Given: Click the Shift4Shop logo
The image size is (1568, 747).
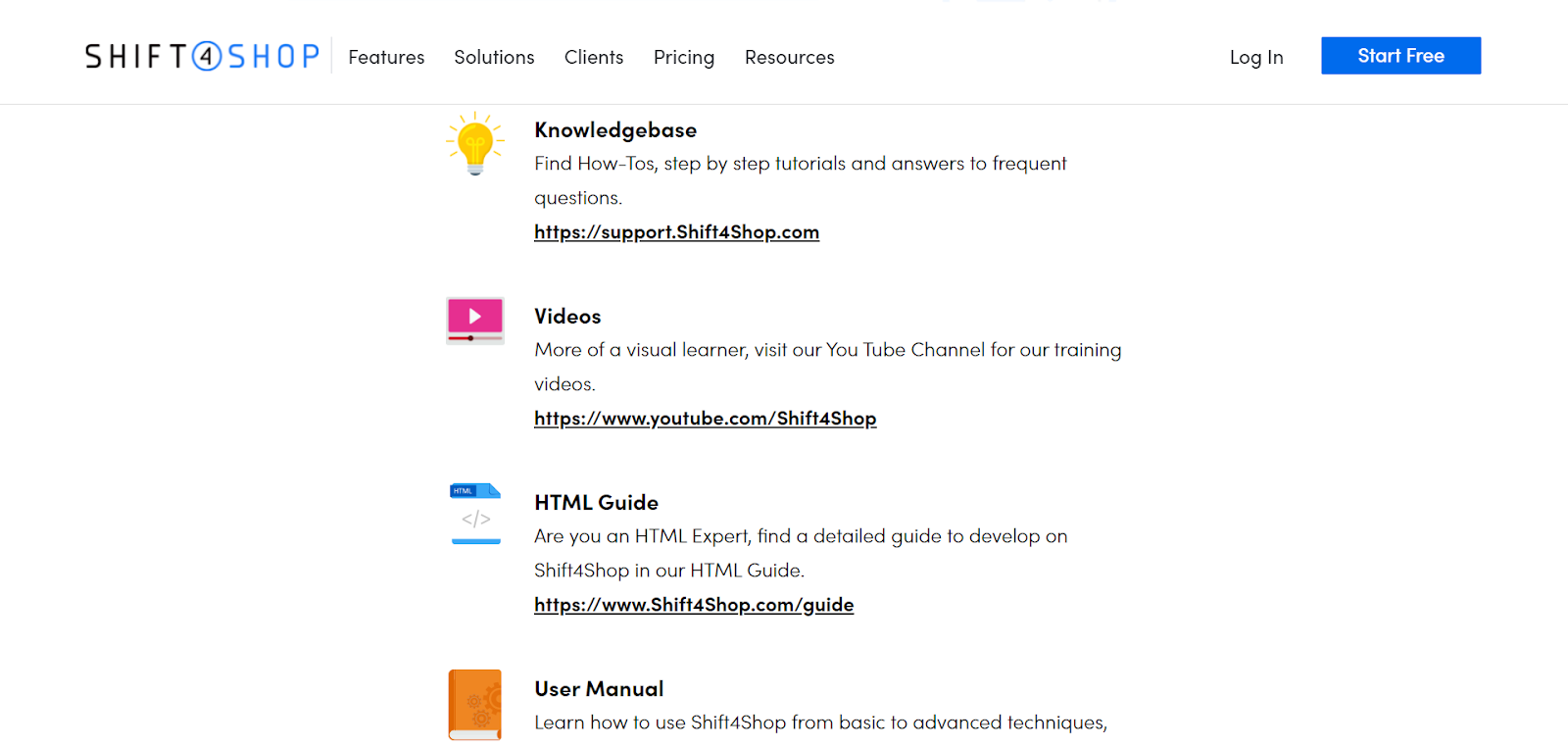Looking at the screenshot, I should [202, 56].
